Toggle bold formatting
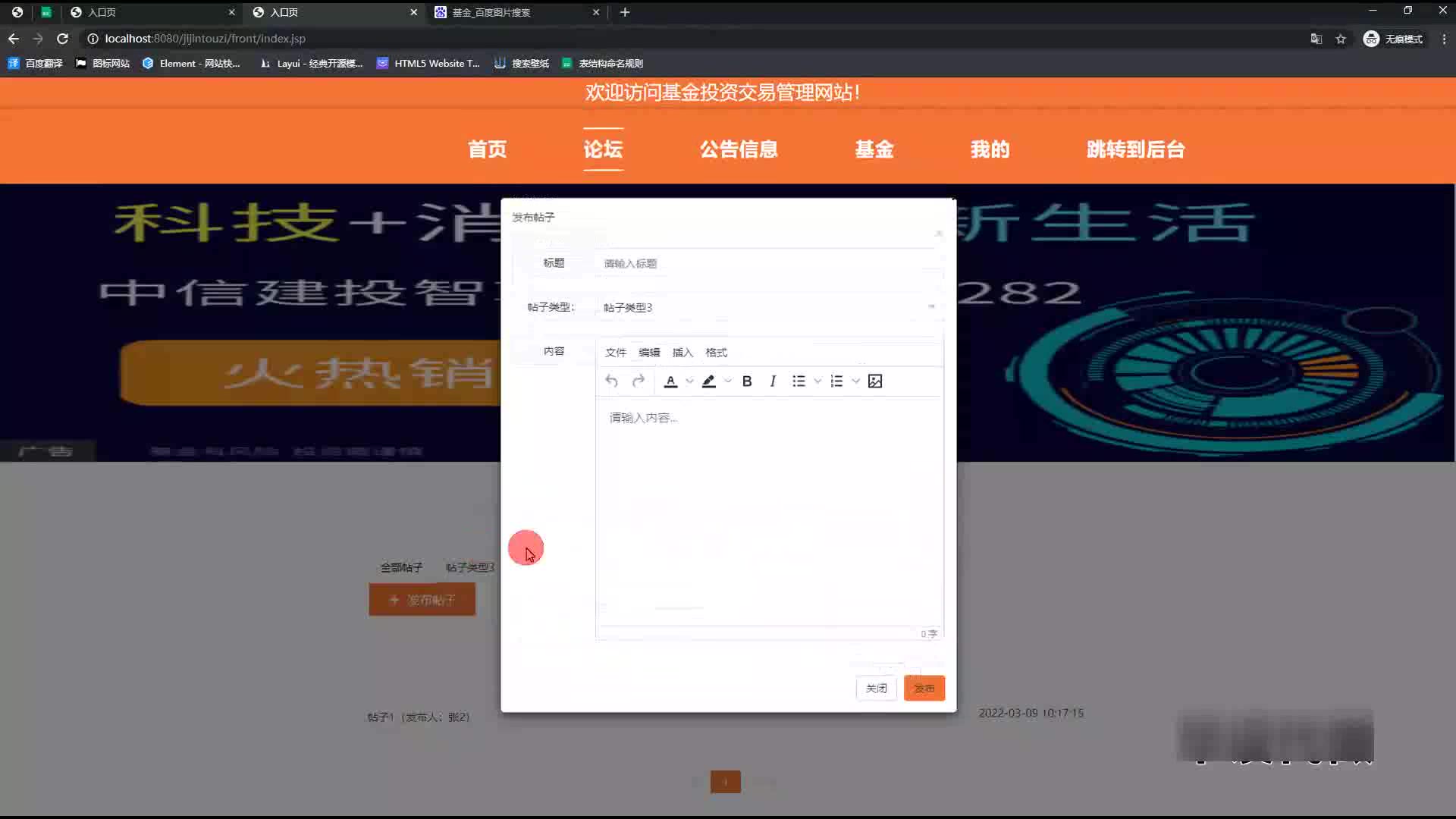Screen dimensions: 1456x819 coord(747,381)
